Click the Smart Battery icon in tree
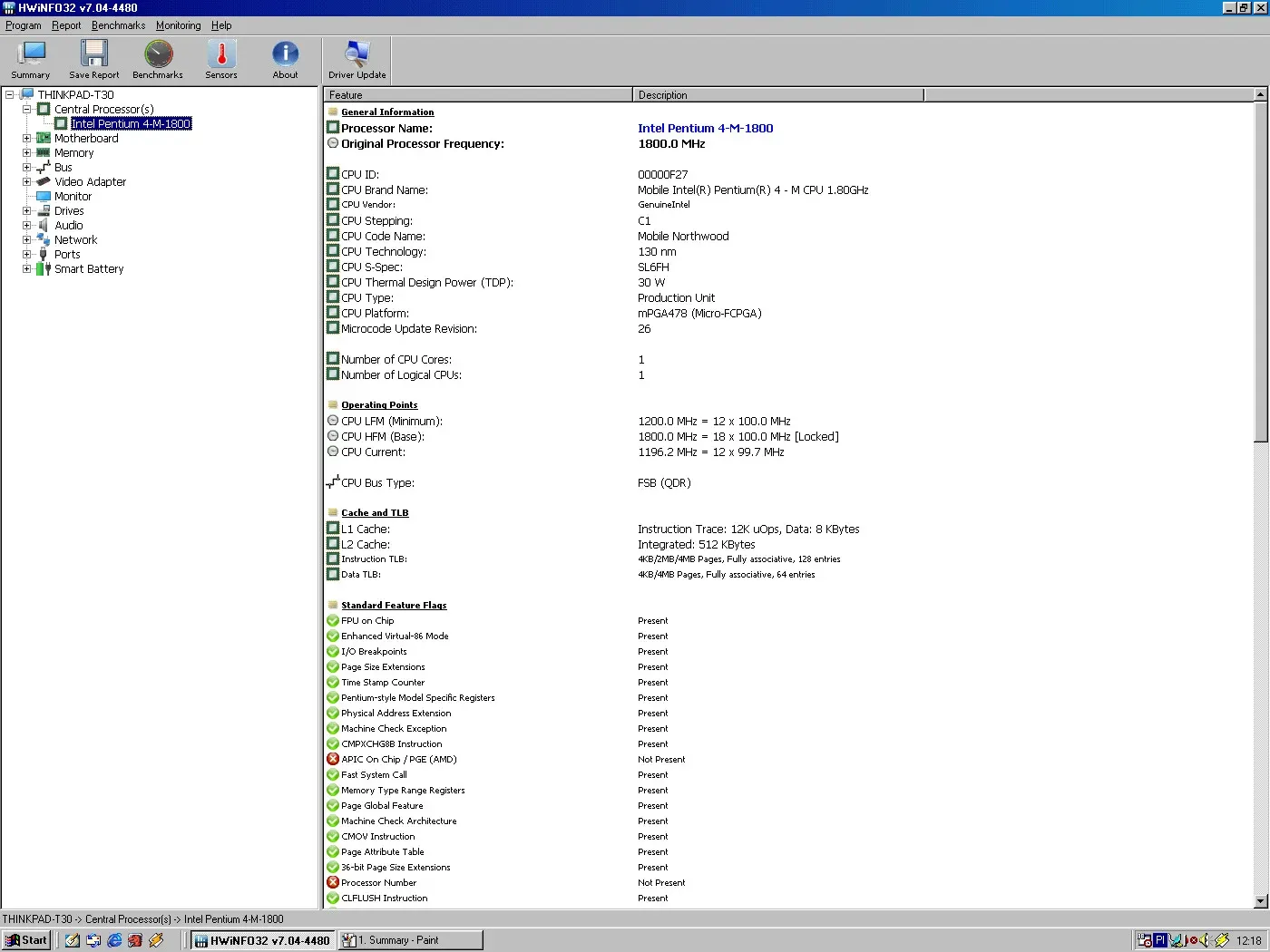Image resolution: width=1270 pixels, height=952 pixels. coord(44,268)
